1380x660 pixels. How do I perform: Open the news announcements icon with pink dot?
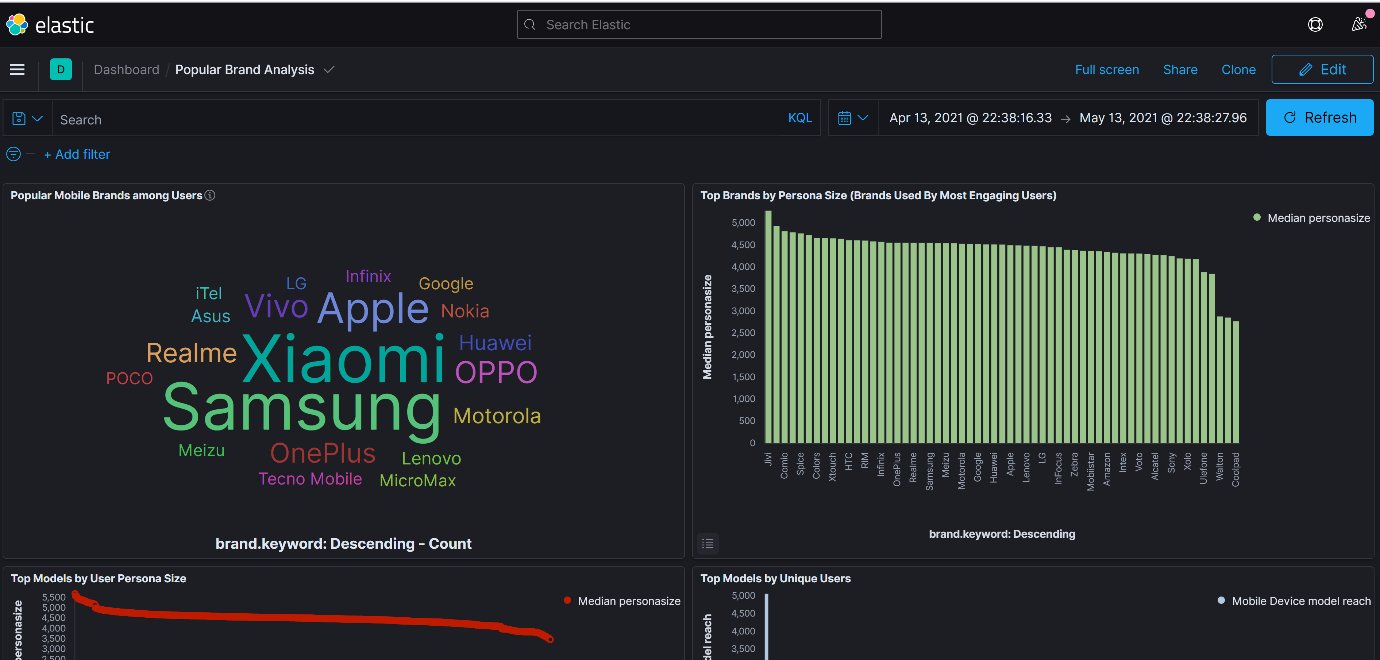click(1359, 24)
